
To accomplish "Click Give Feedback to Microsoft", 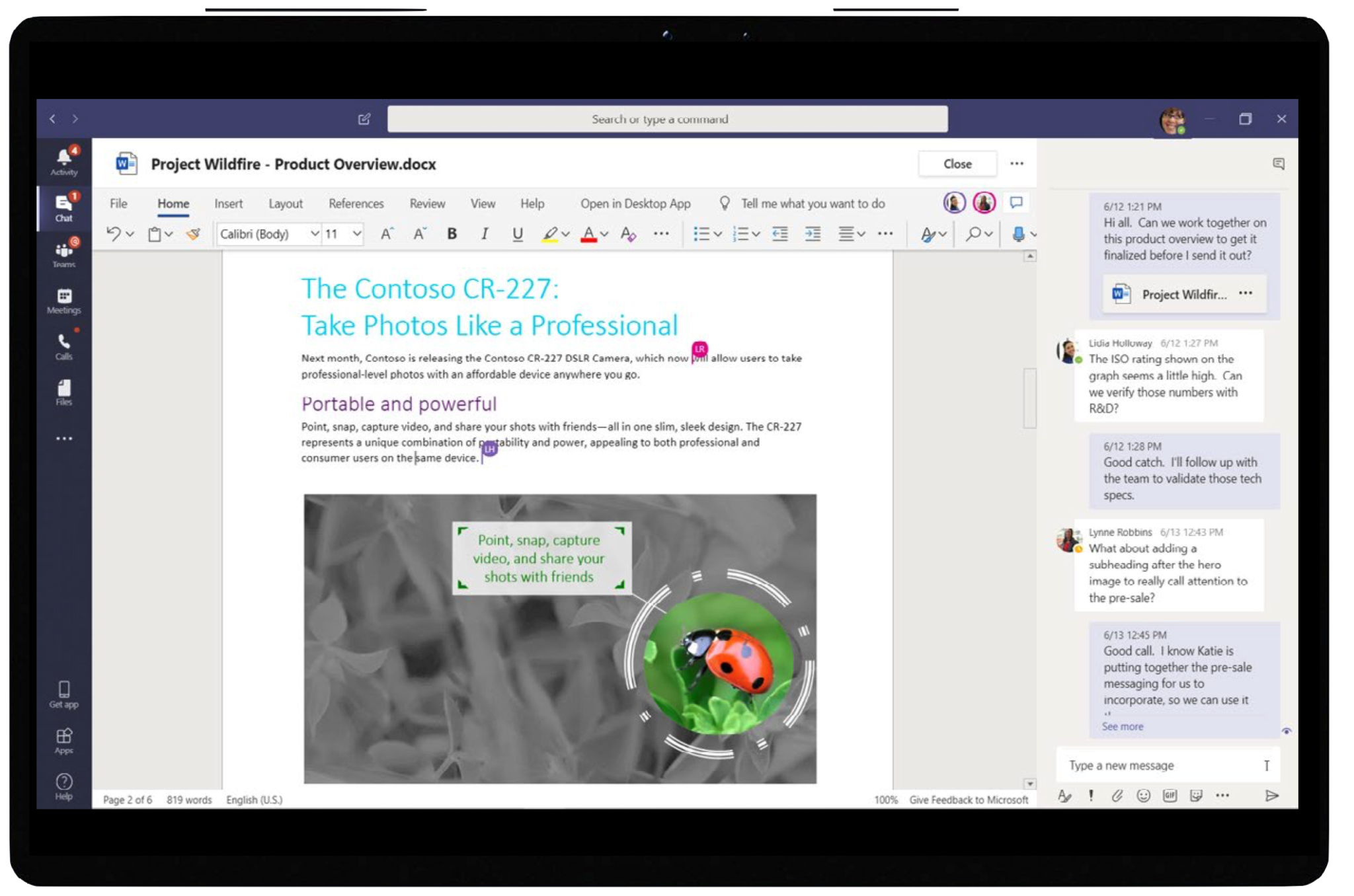I will coord(969,800).
